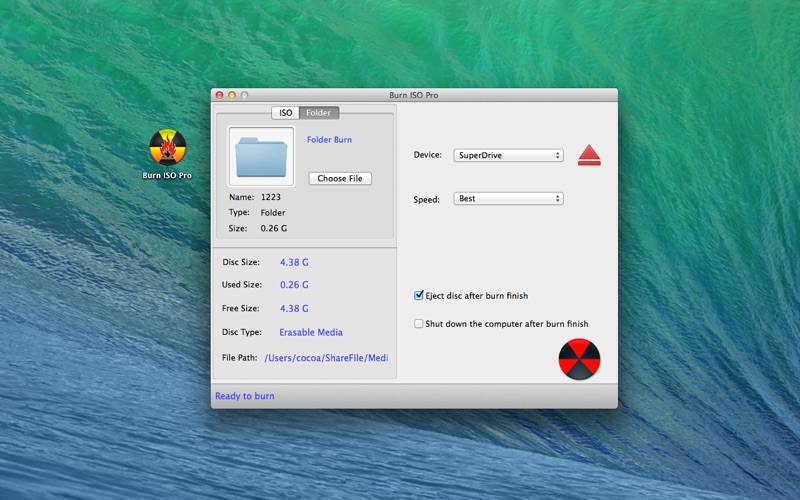Click the Burn ISO Pro title bar
Screen dimensions: 800x500
[x=414, y=95]
